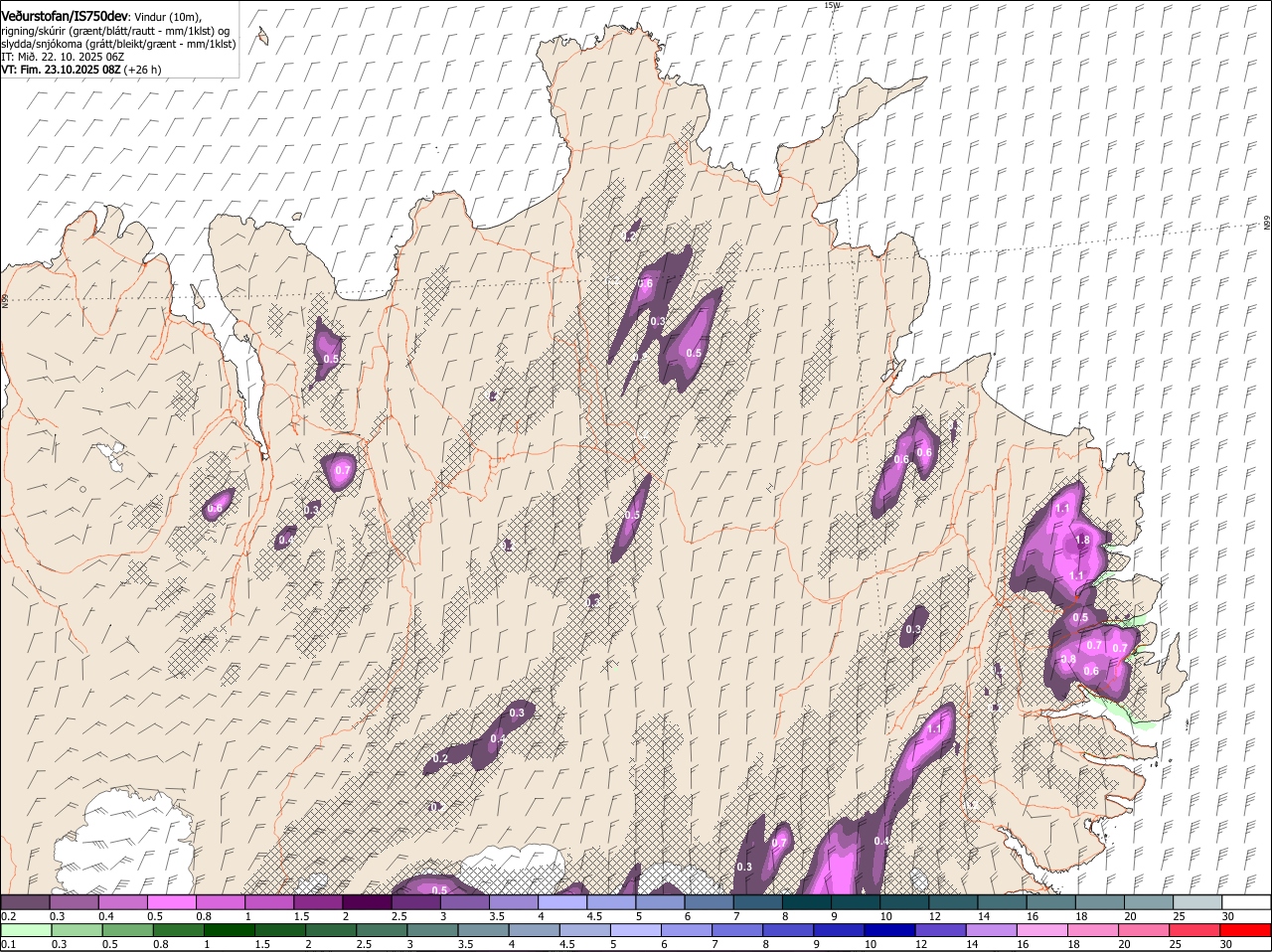Click the upper legend swatch labeled 4.5
This screenshot has height=952, width=1272.
(x=611, y=902)
